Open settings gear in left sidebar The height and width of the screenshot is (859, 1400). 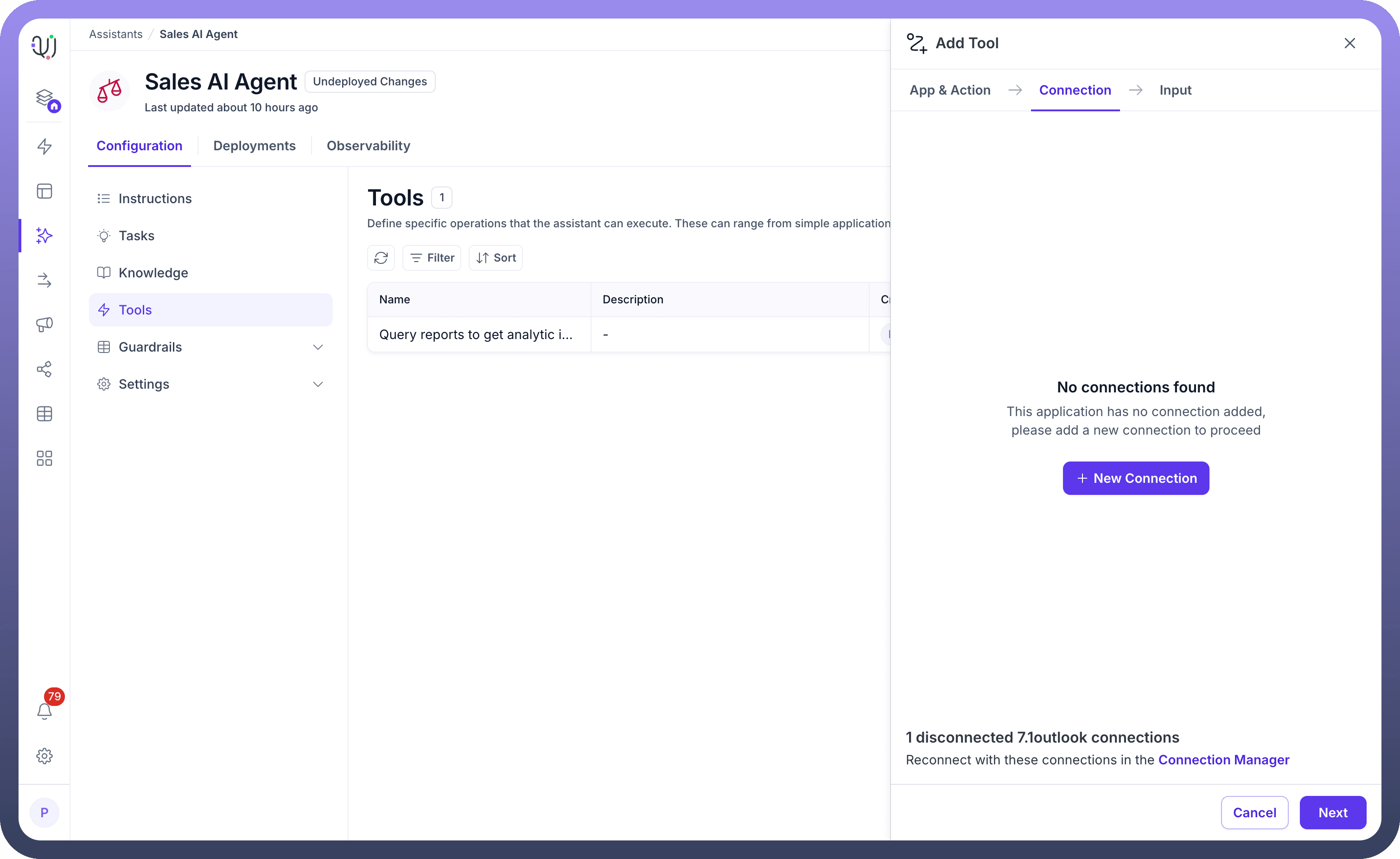[45, 756]
